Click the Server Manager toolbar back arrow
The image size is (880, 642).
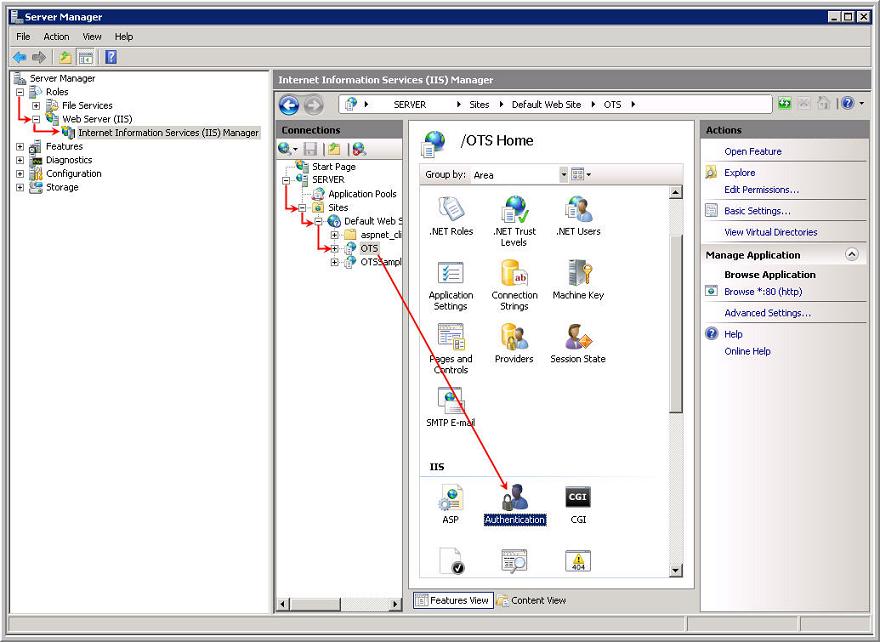[x=20, y=57]
